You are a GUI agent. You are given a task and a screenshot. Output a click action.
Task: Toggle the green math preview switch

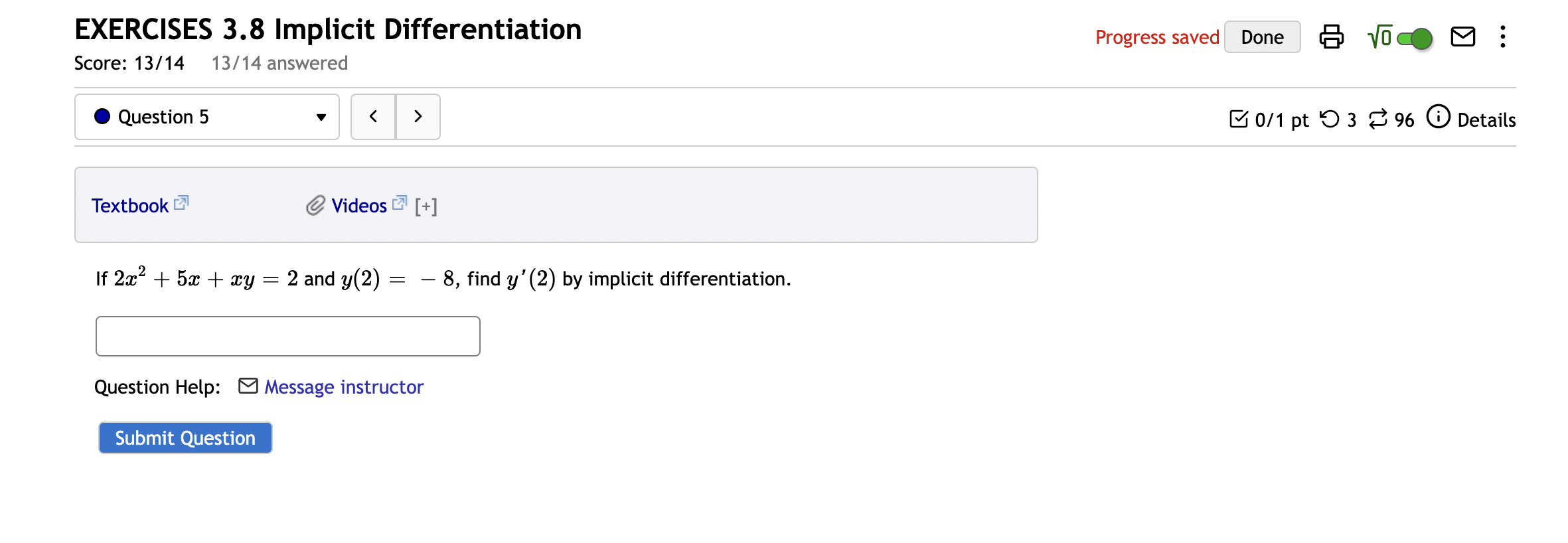[x=1413, y=39]
